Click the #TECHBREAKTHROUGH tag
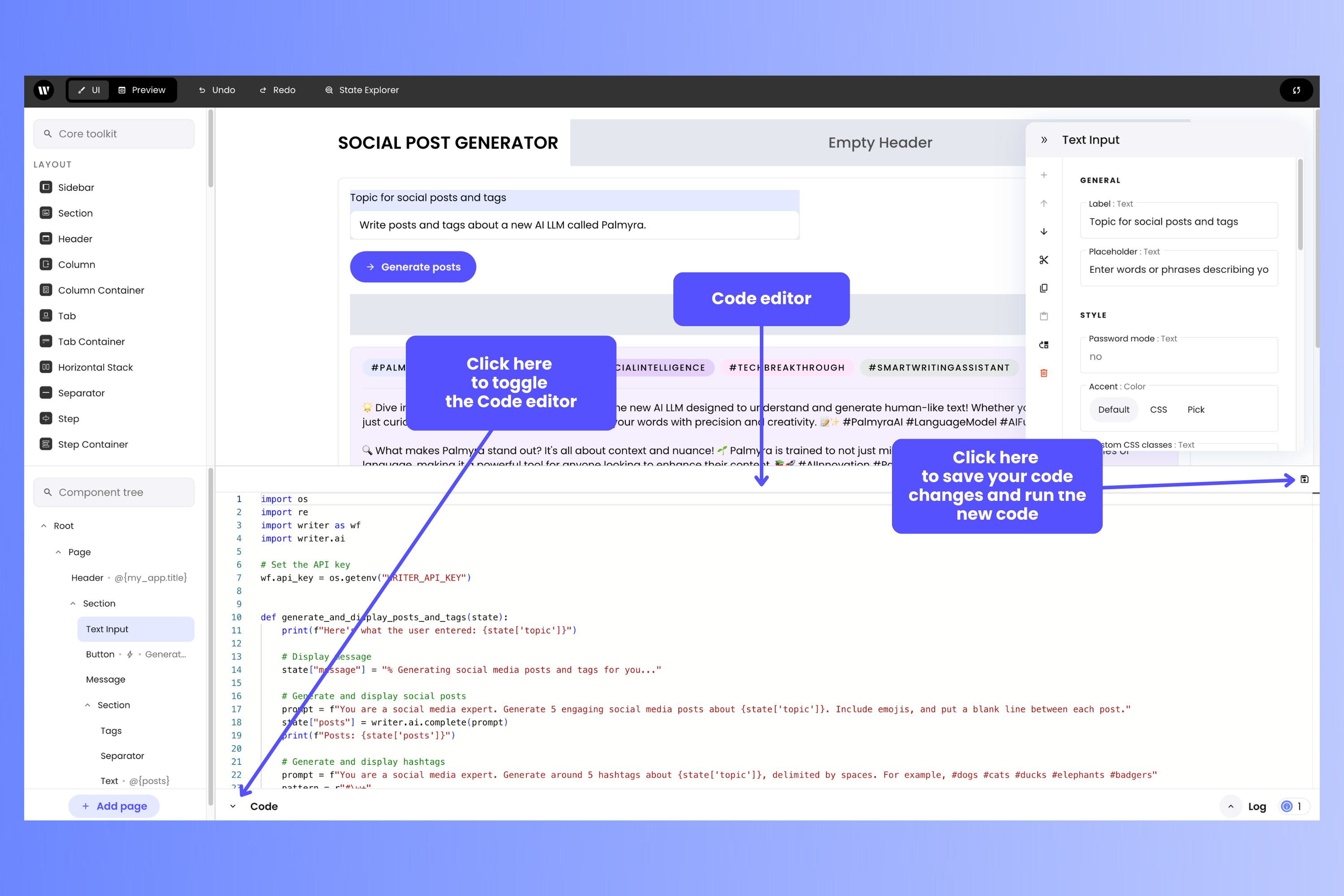This screenshot has width=1344, height=896. [787, 367]
